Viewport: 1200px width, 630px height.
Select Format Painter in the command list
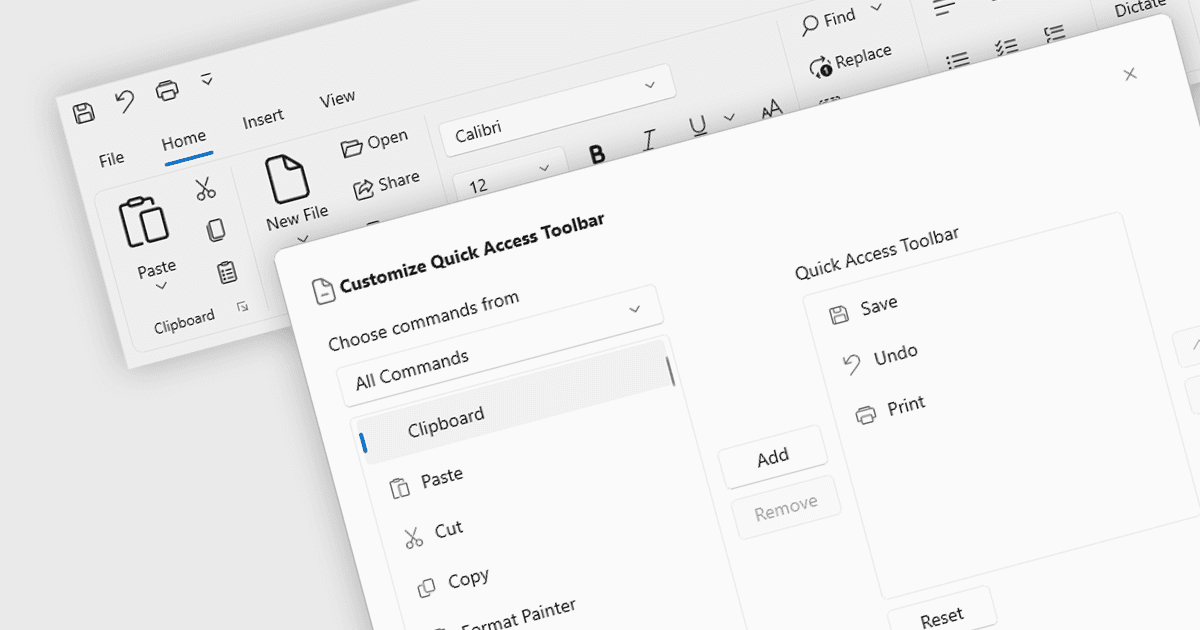519,614
